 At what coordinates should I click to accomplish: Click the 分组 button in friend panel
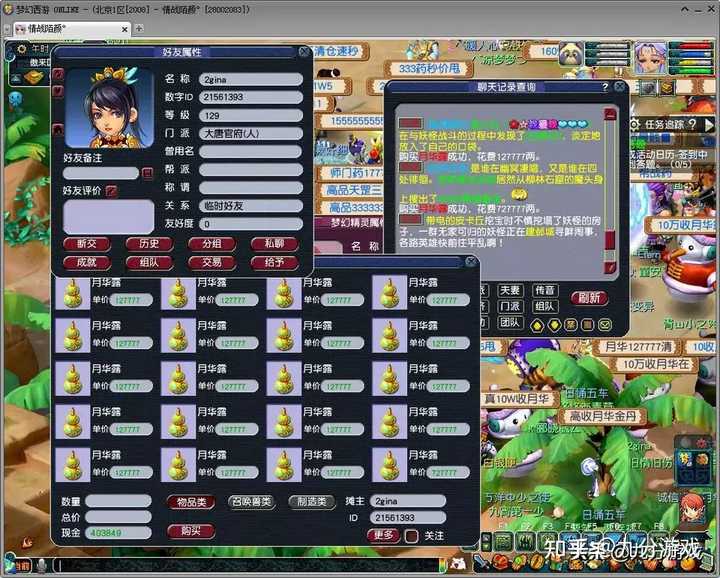212,244
